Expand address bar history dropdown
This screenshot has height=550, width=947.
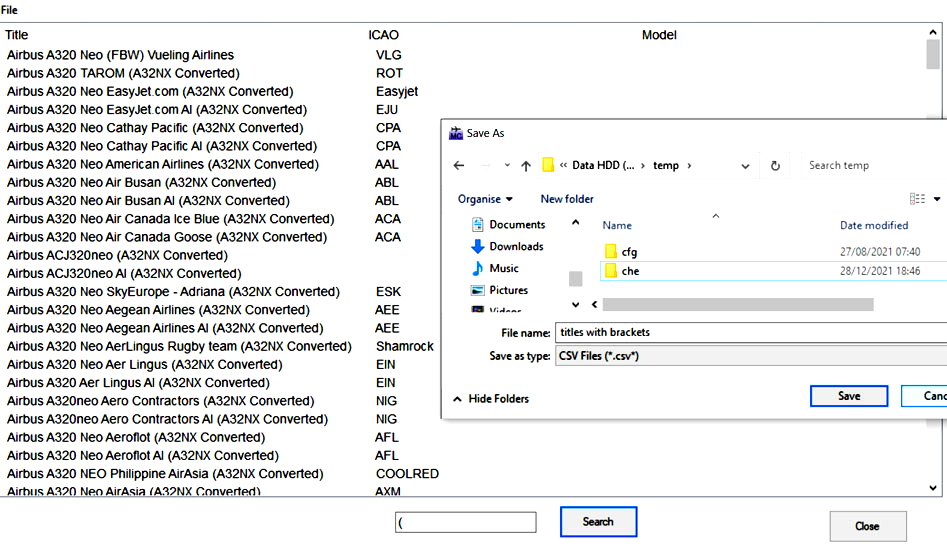point(745,166)
